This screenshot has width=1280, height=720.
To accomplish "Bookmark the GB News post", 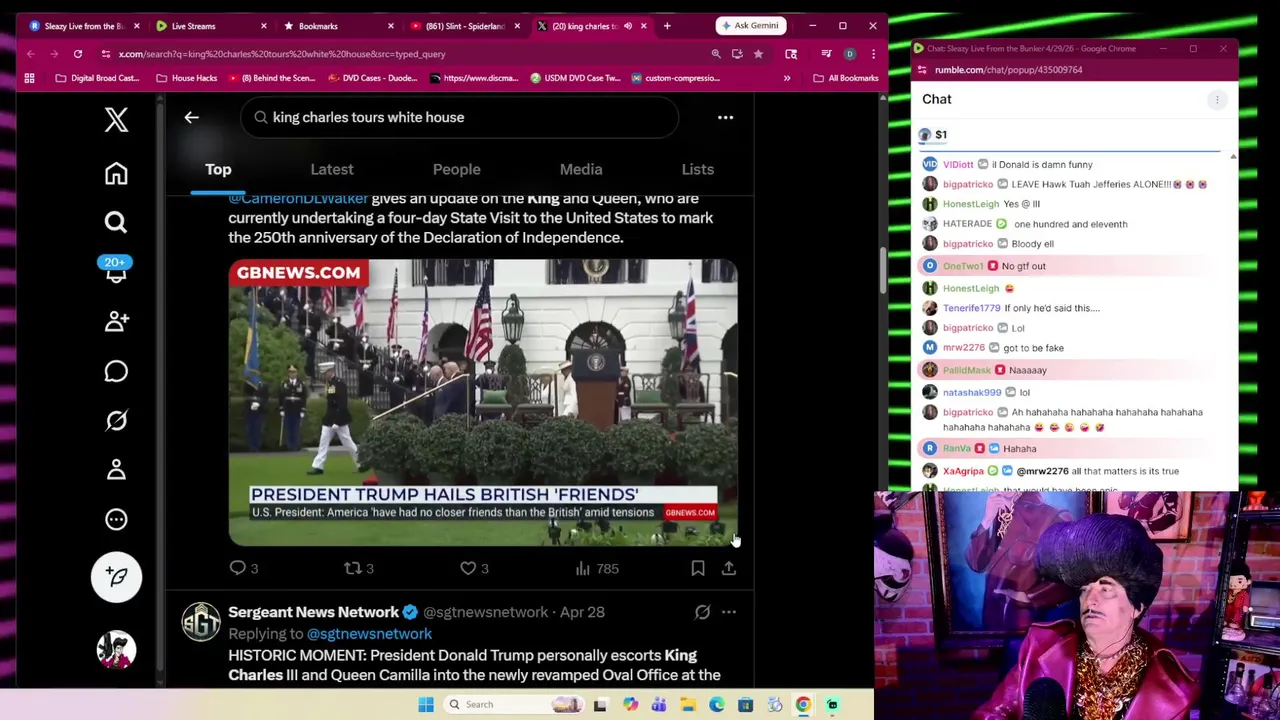I will [698, 568].
